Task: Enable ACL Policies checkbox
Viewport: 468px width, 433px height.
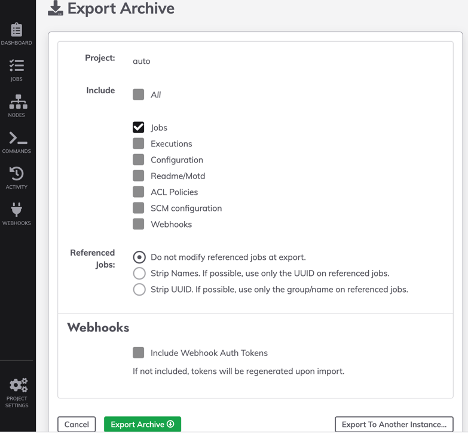Action: click(x=138, y=192)
